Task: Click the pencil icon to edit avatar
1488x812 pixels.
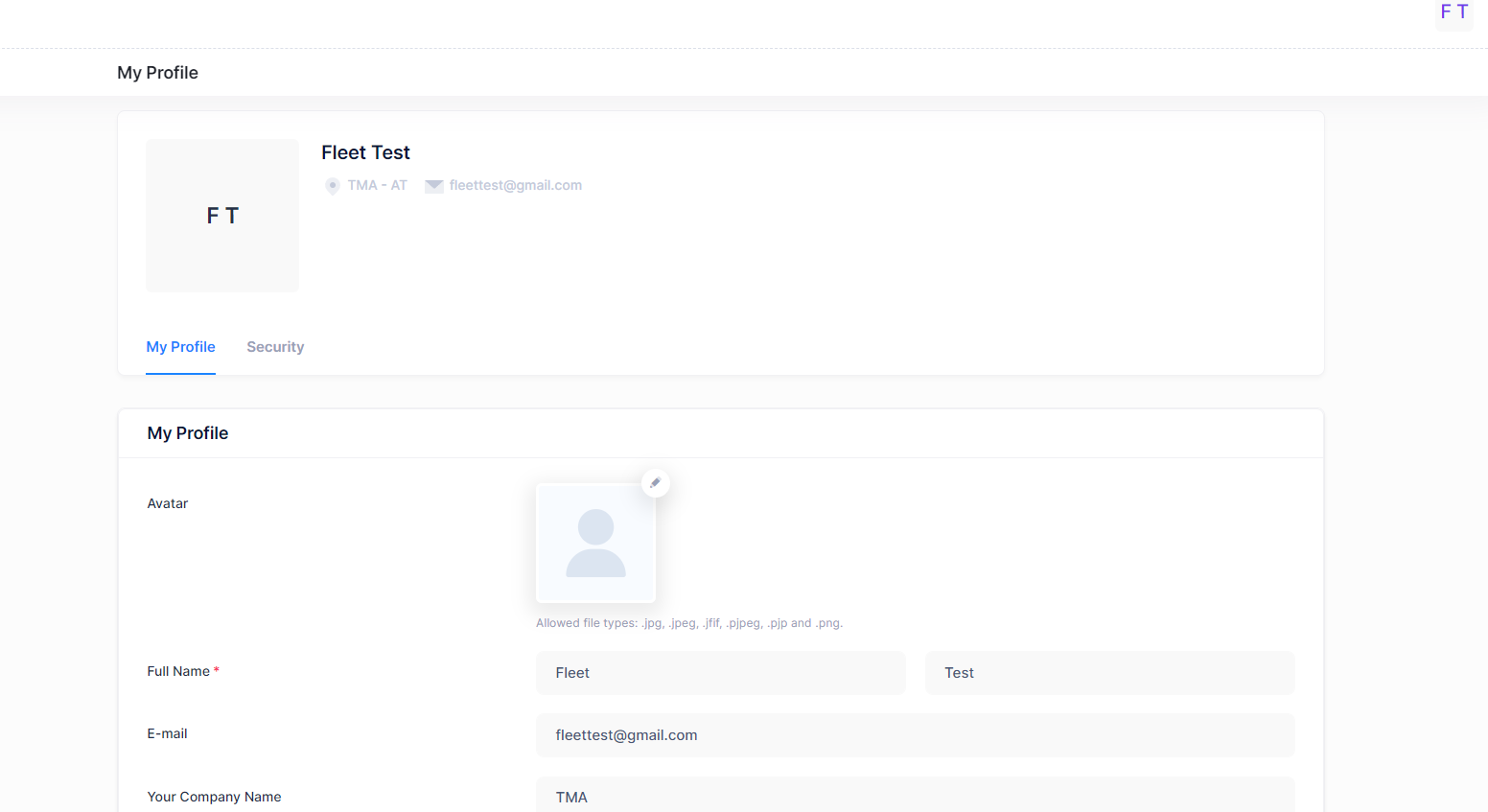Action: tap(656, 483)
